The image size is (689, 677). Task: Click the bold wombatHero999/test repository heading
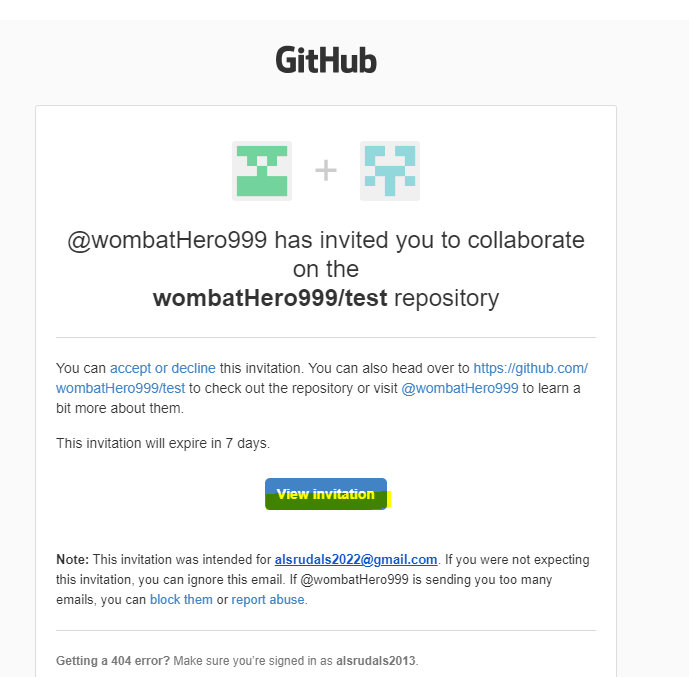tap(270, 298)
